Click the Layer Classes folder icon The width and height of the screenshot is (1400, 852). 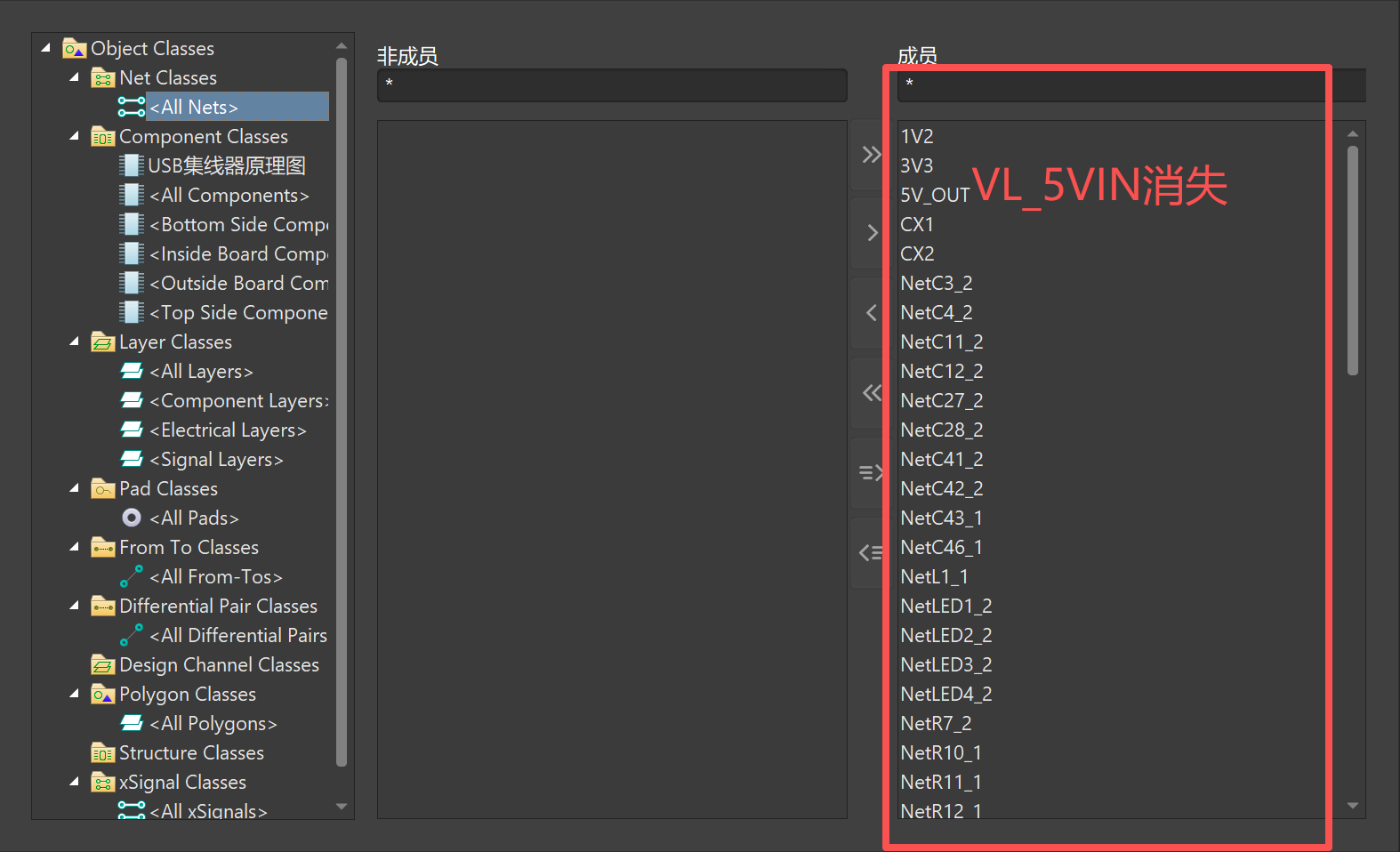pos(103,342)
